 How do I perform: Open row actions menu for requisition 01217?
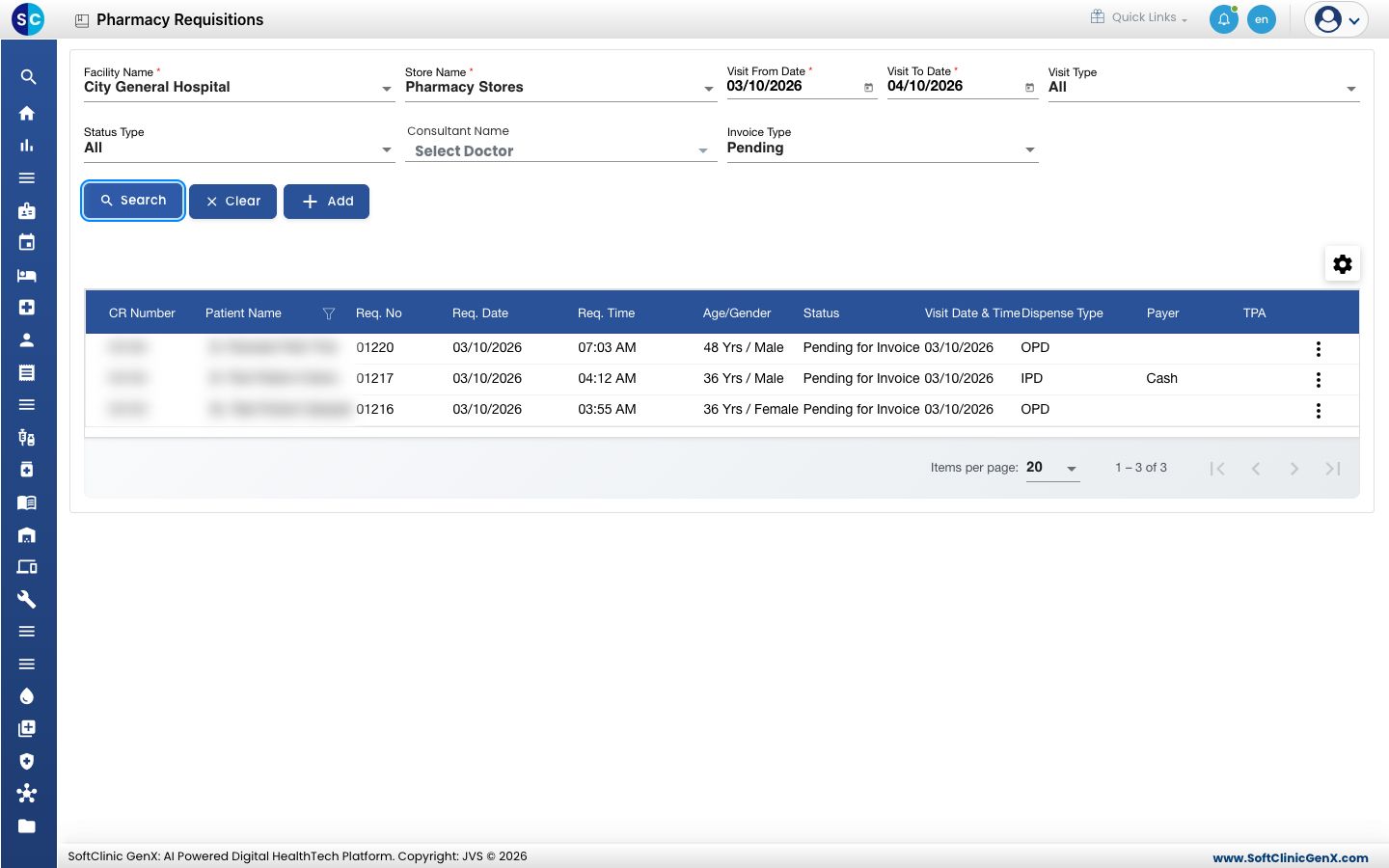coord(1319,380)
